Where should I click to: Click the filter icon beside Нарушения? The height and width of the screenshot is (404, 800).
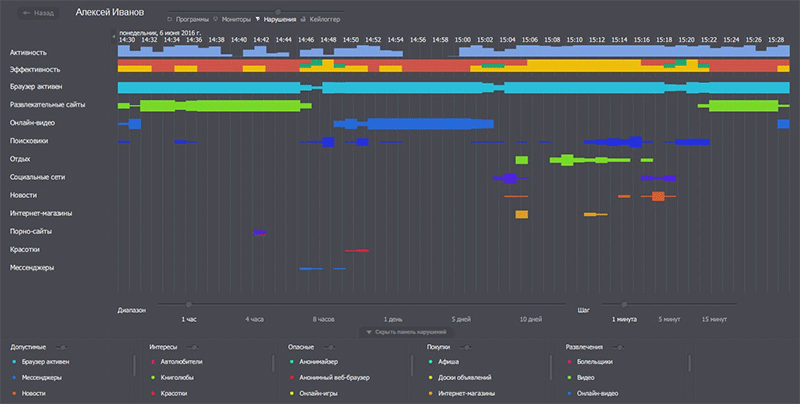(258, 19)
